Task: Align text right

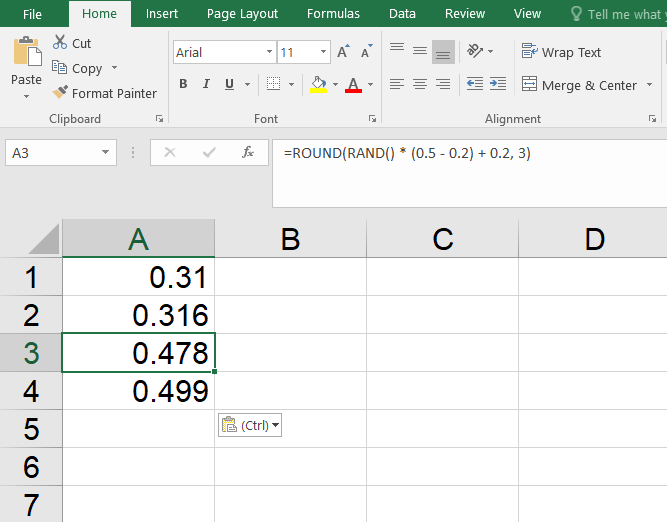Action: [443, 84]
